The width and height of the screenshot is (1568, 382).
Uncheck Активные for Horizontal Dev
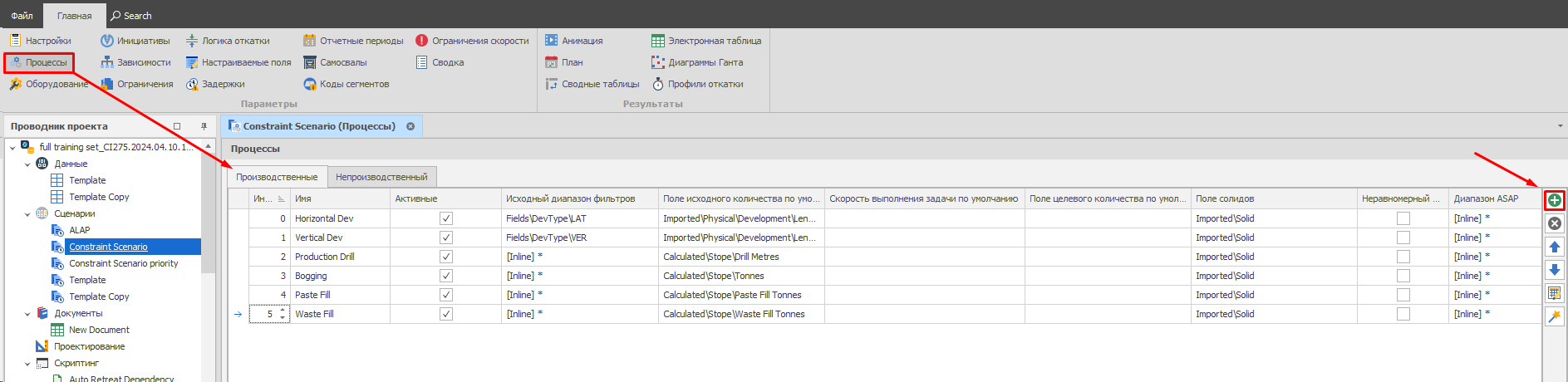[x=446, y=218]
